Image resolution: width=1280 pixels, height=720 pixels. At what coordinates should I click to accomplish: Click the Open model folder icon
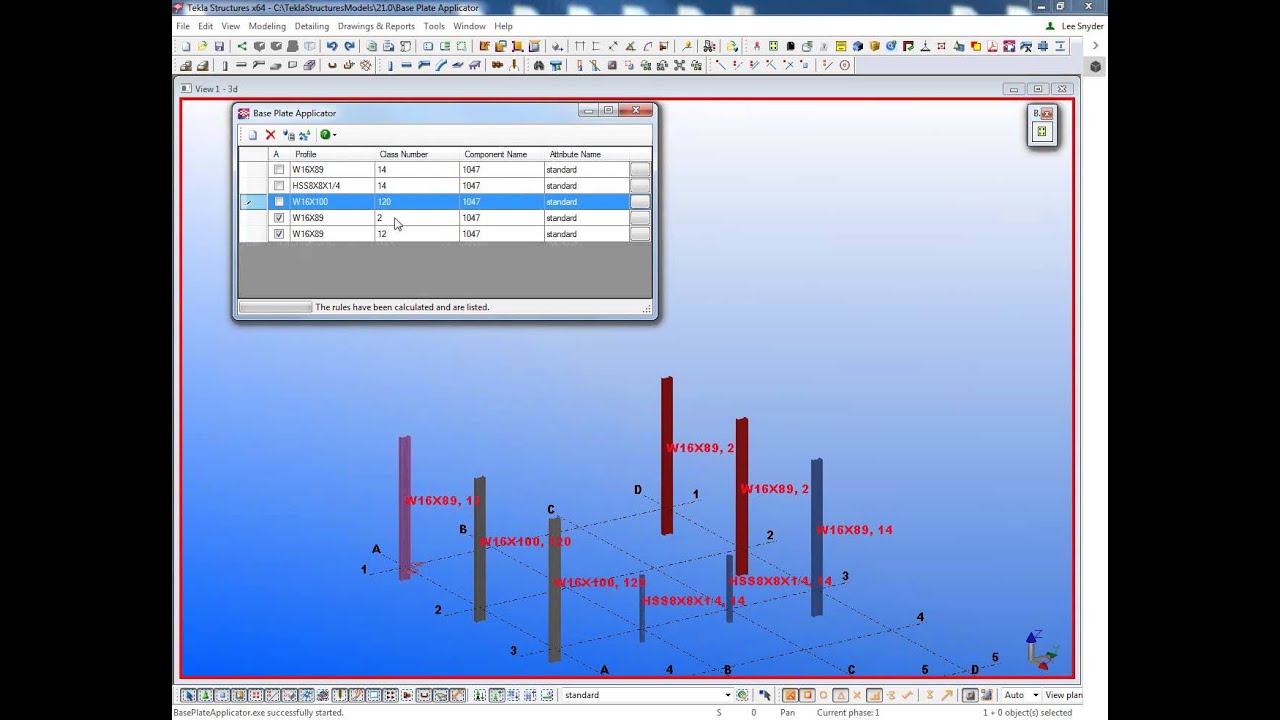(202, 46)
